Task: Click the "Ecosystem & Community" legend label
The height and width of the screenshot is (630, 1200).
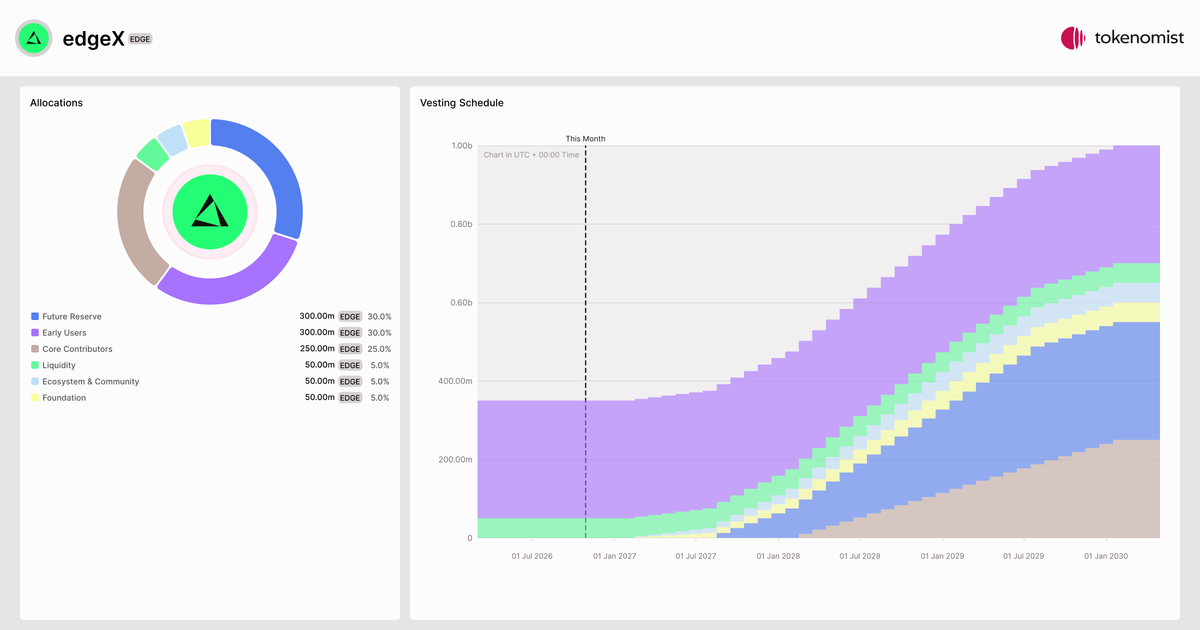Action: click(91, 382)
